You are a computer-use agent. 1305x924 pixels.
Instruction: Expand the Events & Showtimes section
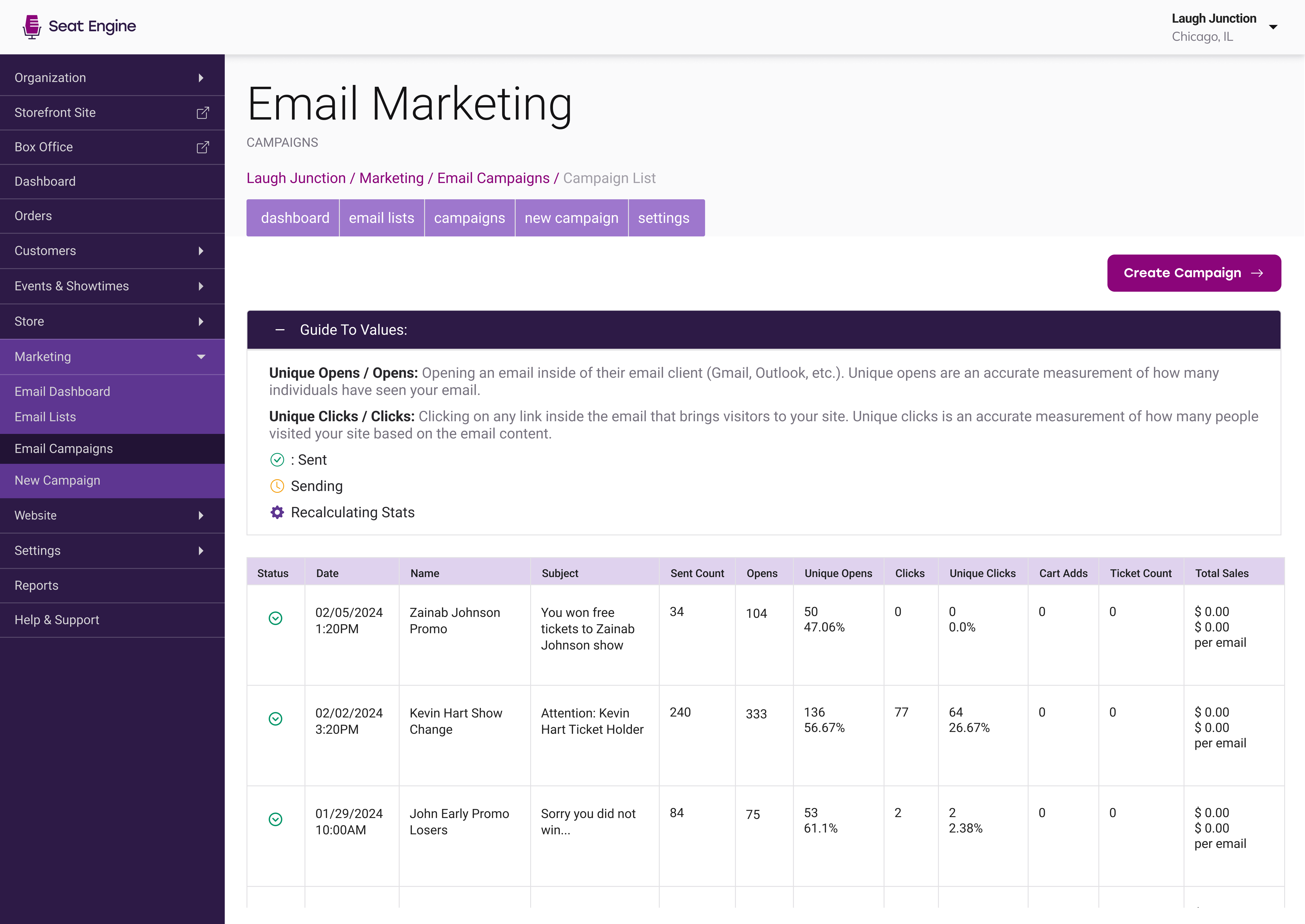coord(201,286)
